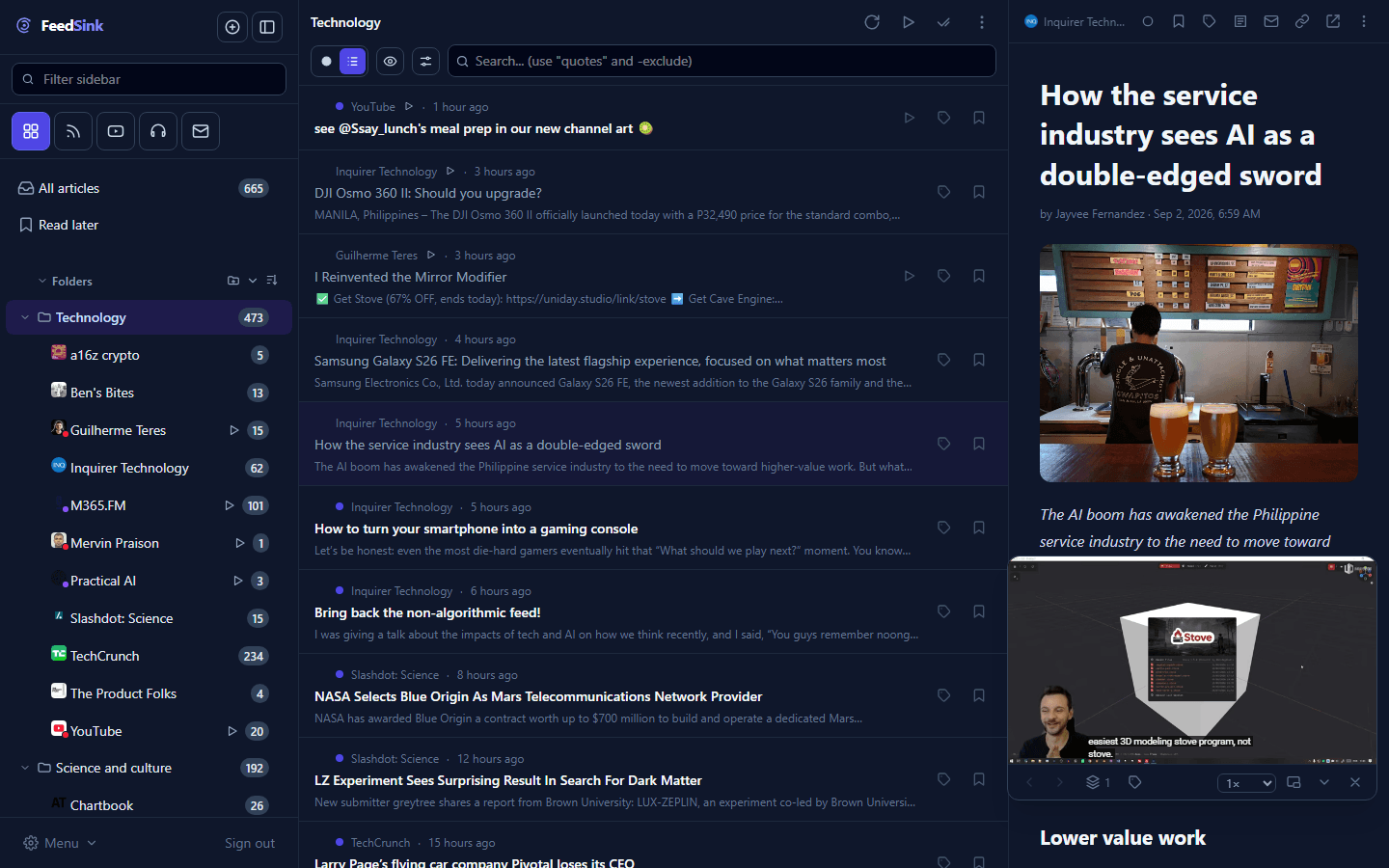Refresh the Technology feed list
1389x868 pixels.
(872, 22)
